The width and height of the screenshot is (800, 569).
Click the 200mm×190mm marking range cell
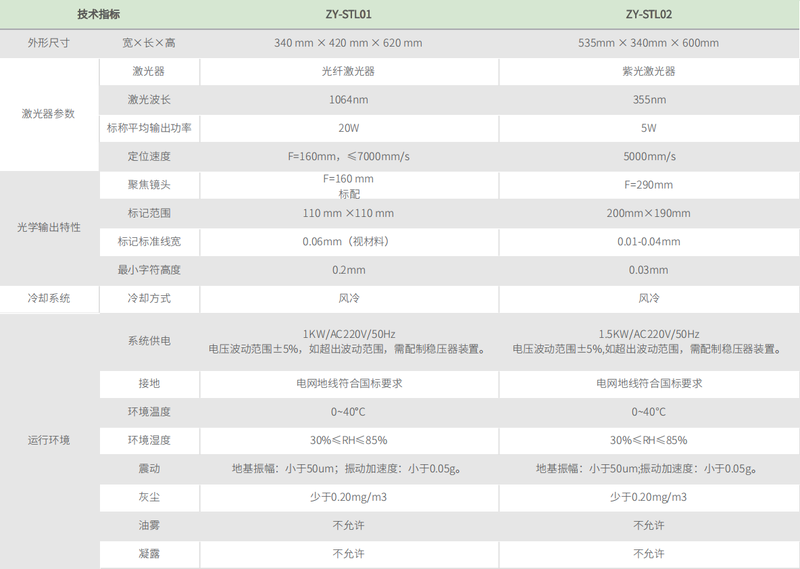651,213
